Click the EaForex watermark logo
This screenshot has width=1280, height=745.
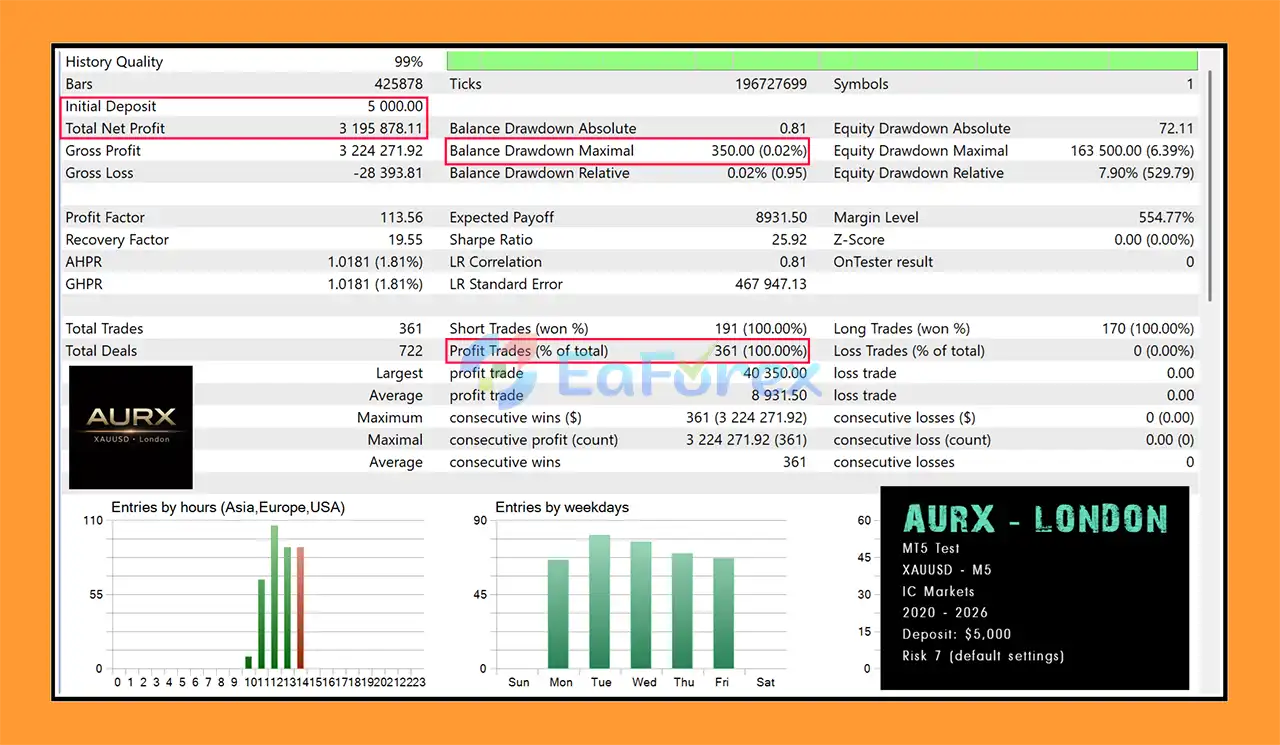[682, 379]
